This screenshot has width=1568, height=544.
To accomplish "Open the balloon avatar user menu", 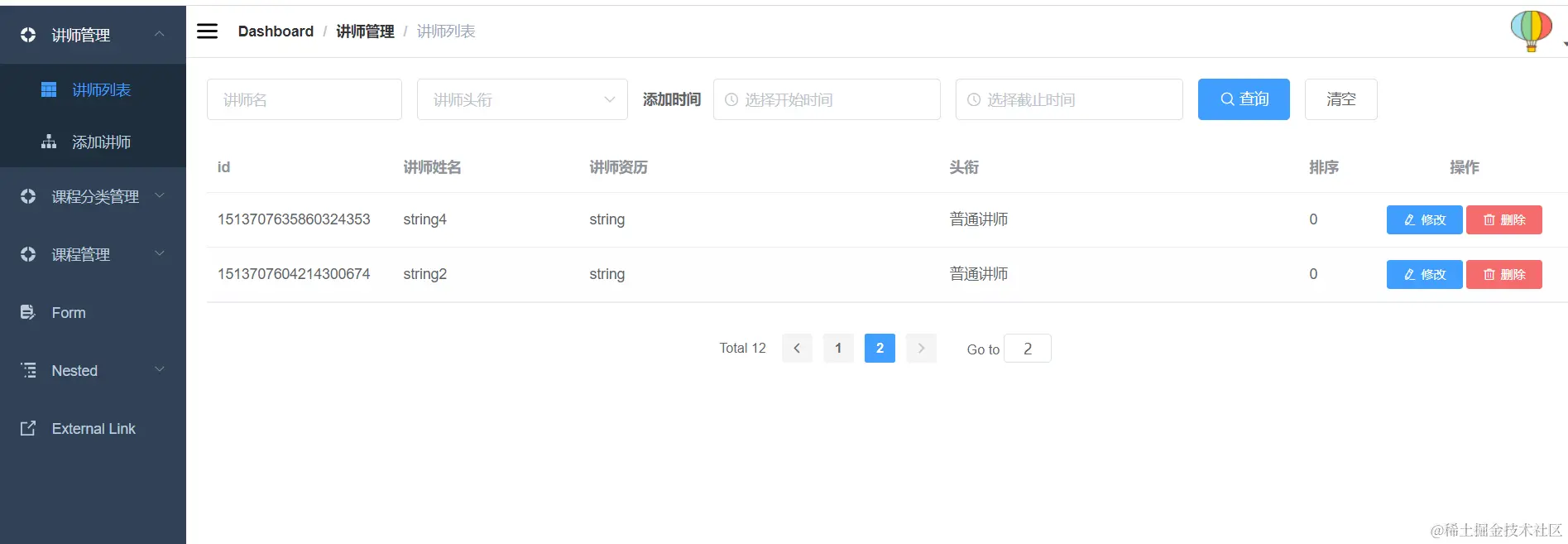I will (1531, 31).
